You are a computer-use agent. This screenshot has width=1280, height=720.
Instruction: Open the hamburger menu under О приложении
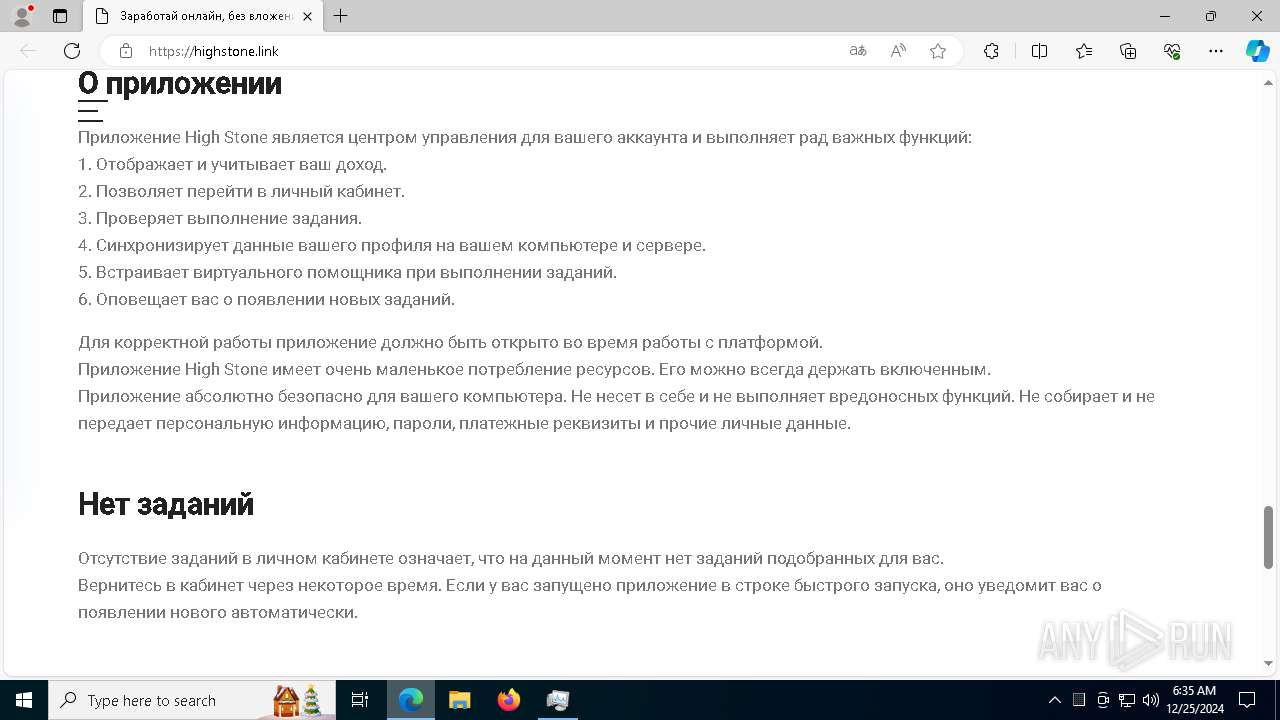coord(91,111)
